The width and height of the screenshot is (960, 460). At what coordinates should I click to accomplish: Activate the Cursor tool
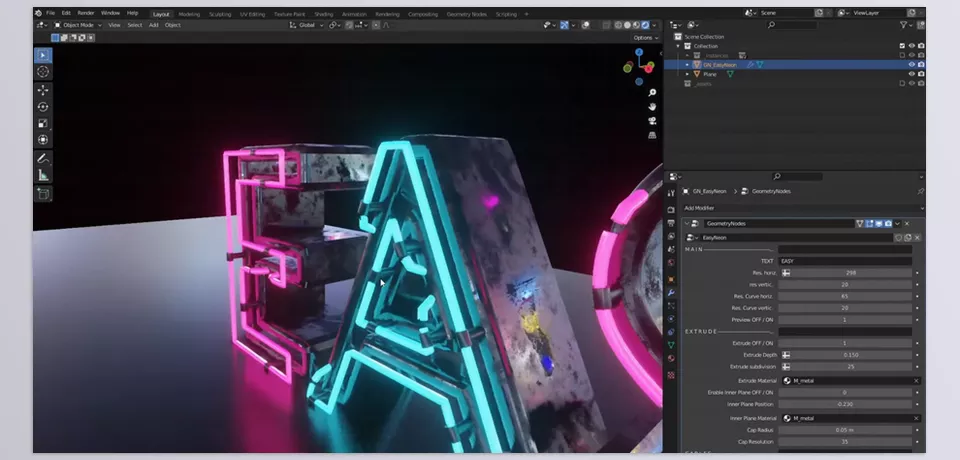pyautogui.click(x=43, y=72)
